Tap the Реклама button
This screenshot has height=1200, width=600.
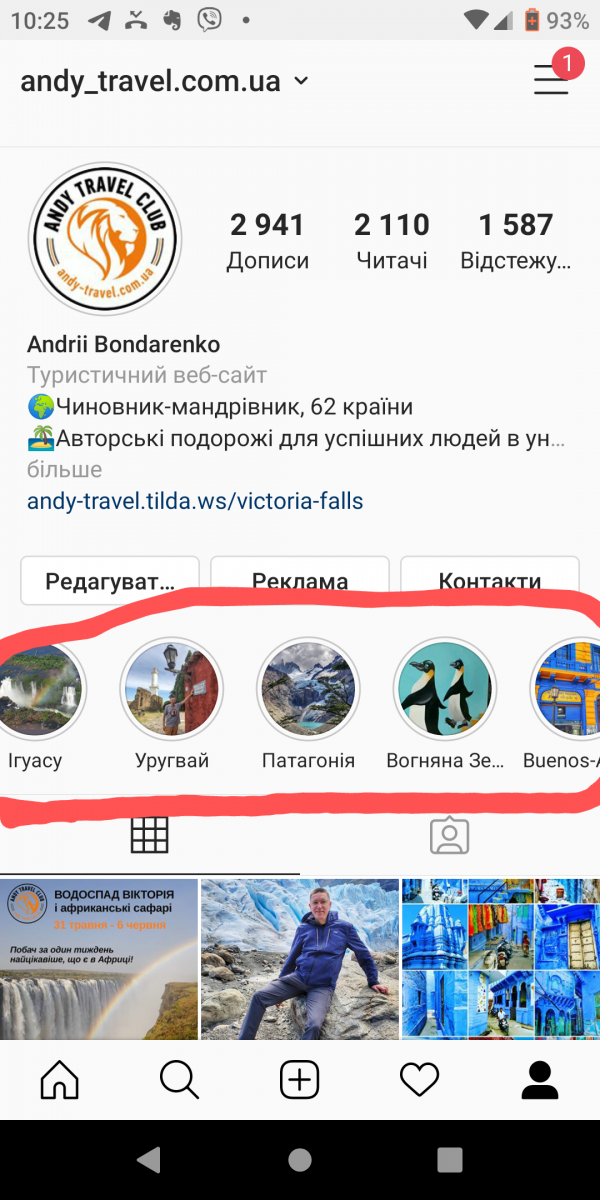pyautogui.click(x=300, y=581)
